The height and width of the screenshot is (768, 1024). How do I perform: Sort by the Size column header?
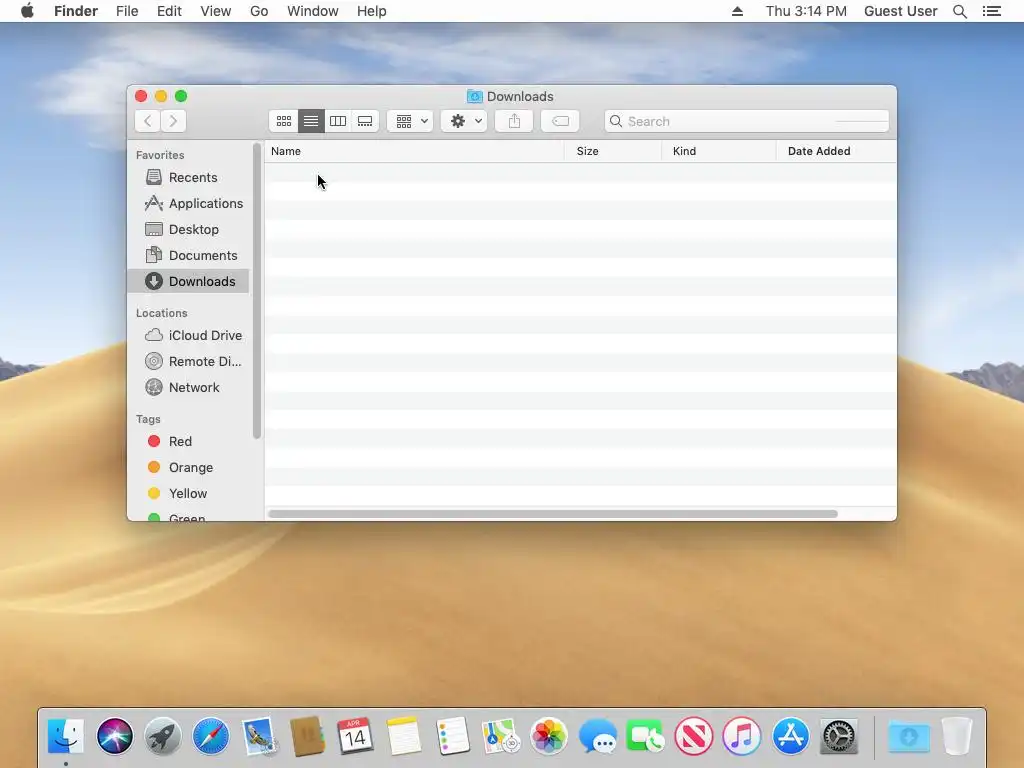(x=613, y=151)
